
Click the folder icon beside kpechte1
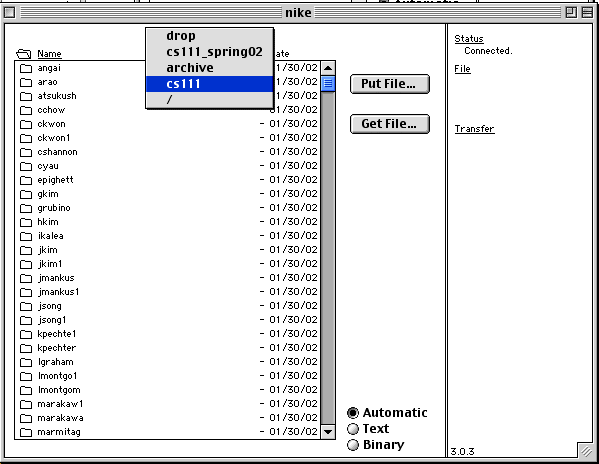tap(26, 335)
